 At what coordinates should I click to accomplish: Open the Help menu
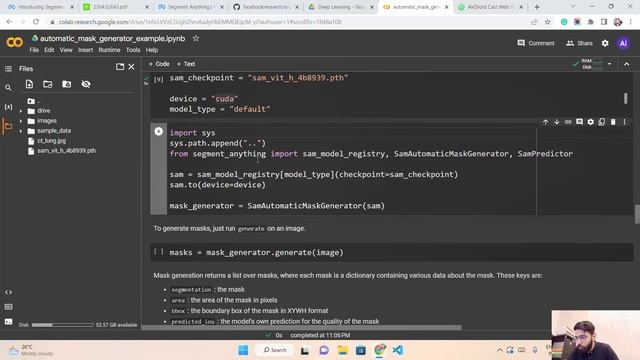pos(151,50)
